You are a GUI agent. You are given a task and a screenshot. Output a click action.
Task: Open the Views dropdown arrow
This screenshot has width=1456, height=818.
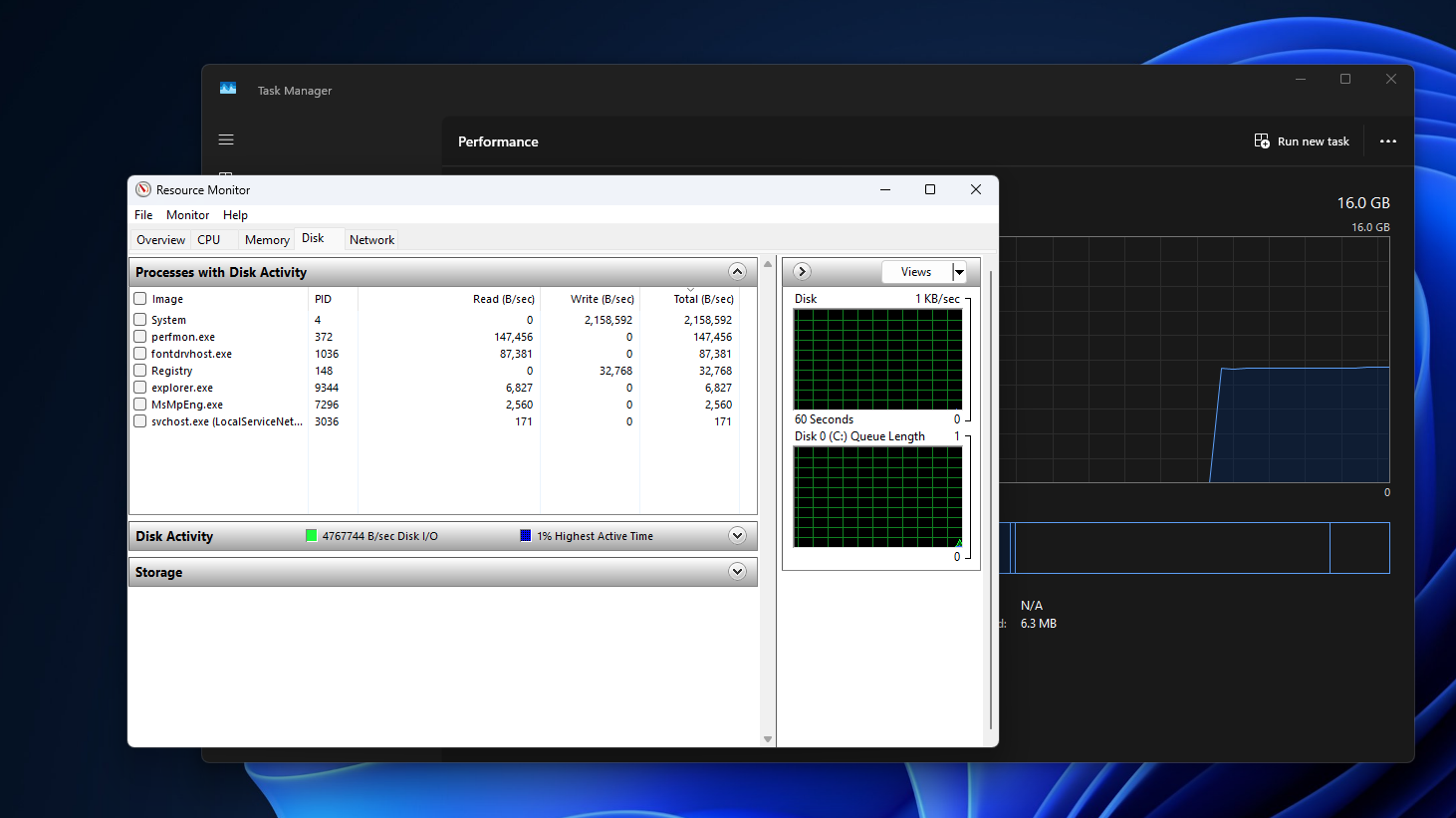(x=959, y=272)
